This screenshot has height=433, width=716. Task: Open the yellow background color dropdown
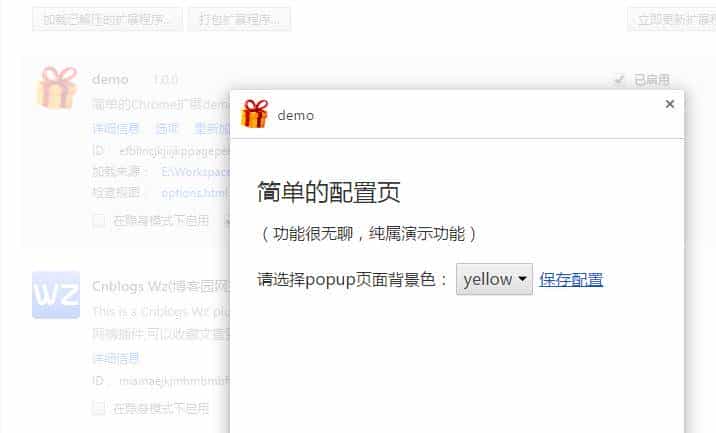(x=494, y=279)
